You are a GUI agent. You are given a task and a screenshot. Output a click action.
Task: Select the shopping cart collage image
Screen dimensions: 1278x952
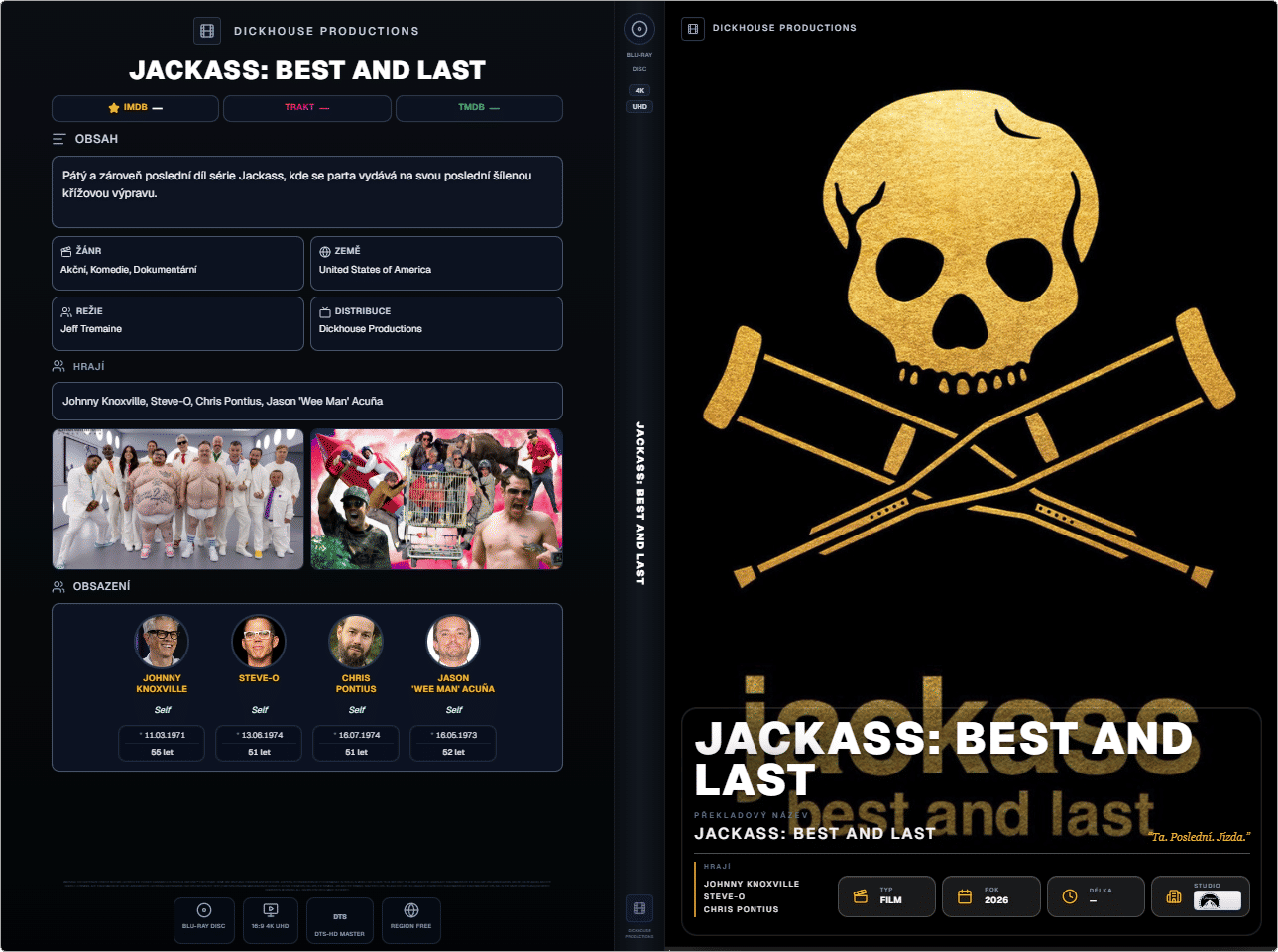(x=436, y=499)
